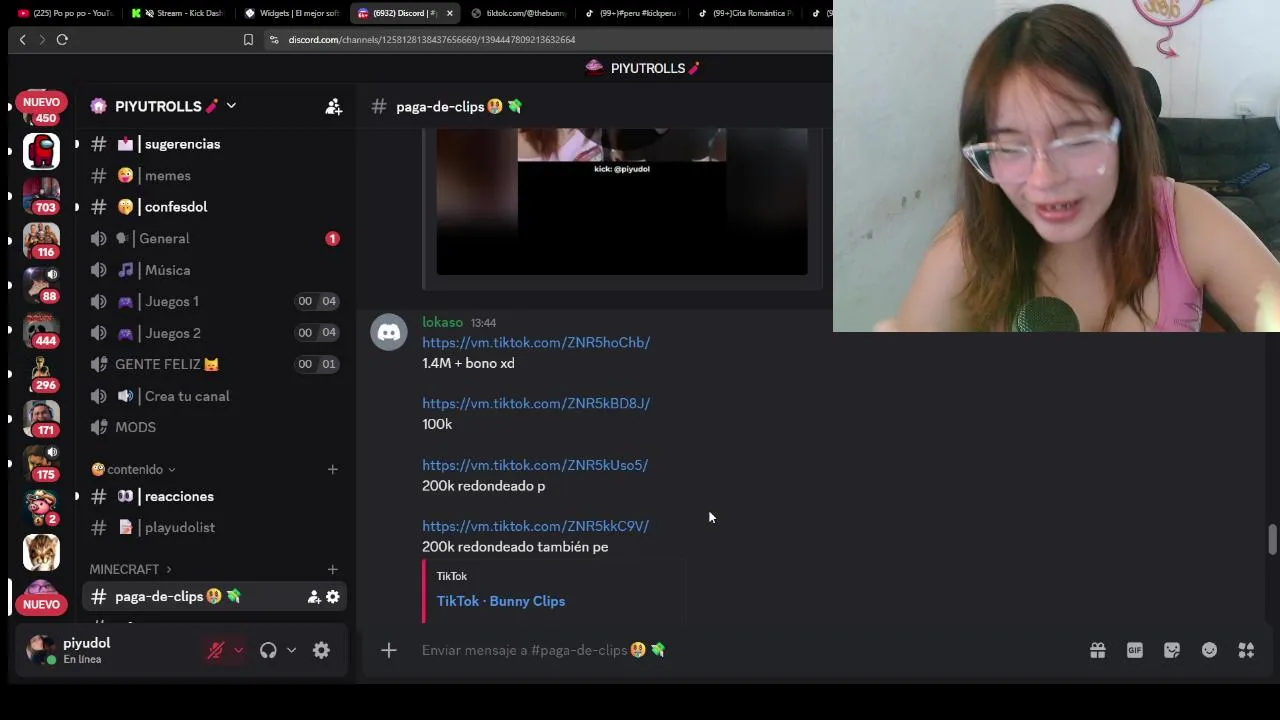The image size is (1280, 720).
Task: Add a channel to the contenido category
Action: (x=332, y=469)
